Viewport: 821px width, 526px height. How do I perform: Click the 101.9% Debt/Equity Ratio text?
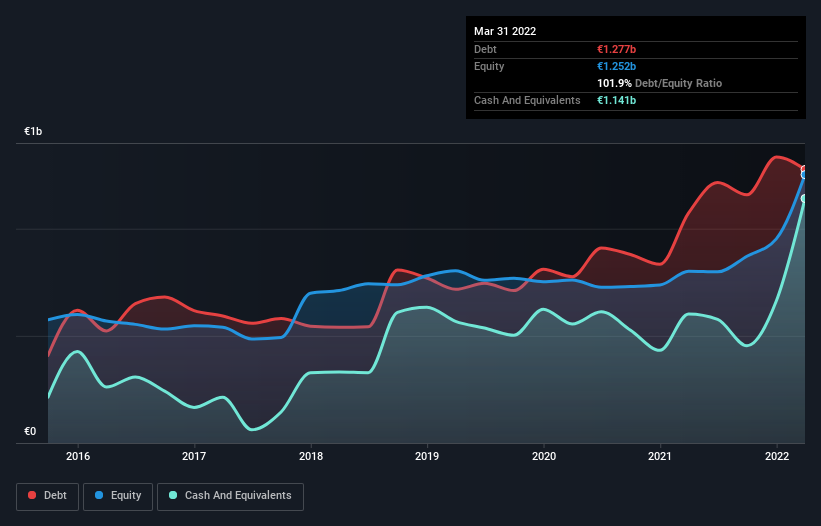659,83
